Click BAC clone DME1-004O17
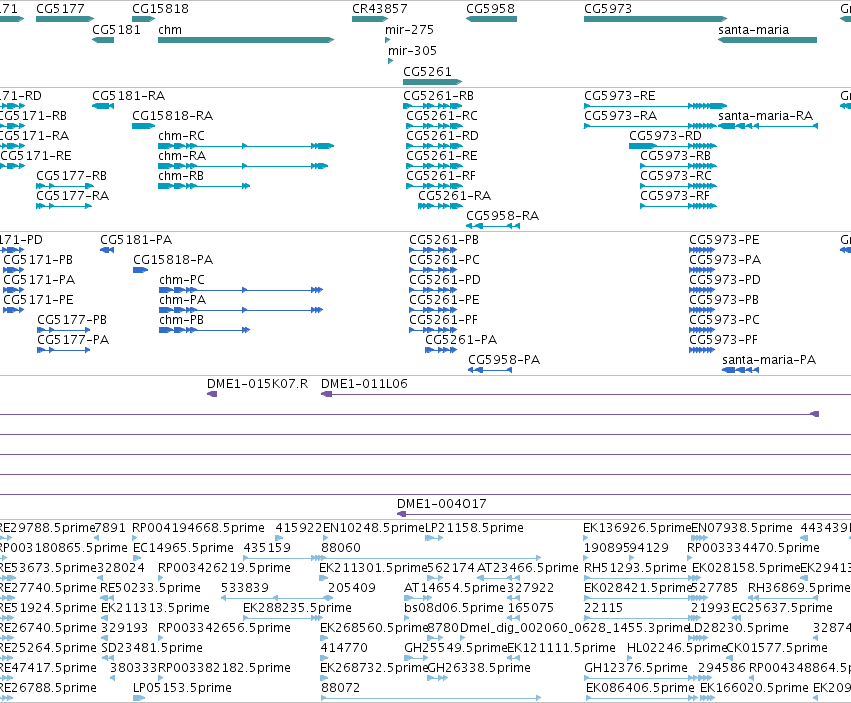This screenshot has width=851, height=703. 624,514
